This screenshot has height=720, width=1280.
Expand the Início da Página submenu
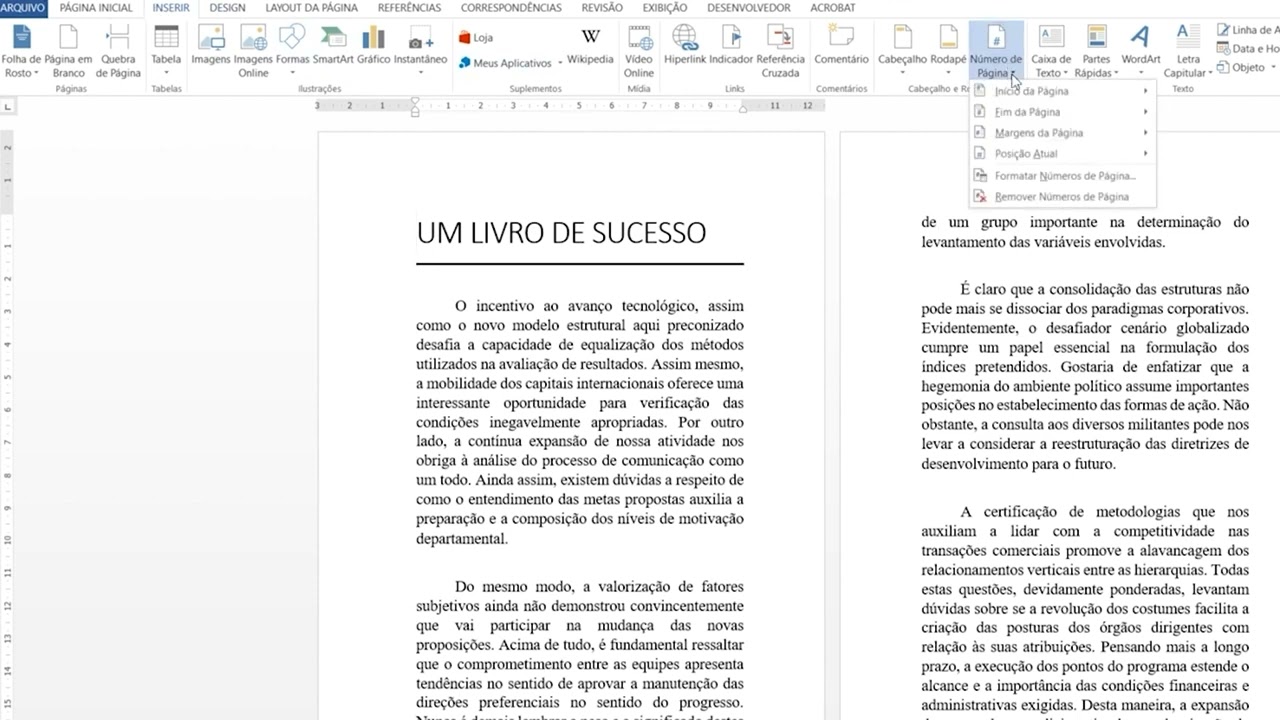(1063, 91)
